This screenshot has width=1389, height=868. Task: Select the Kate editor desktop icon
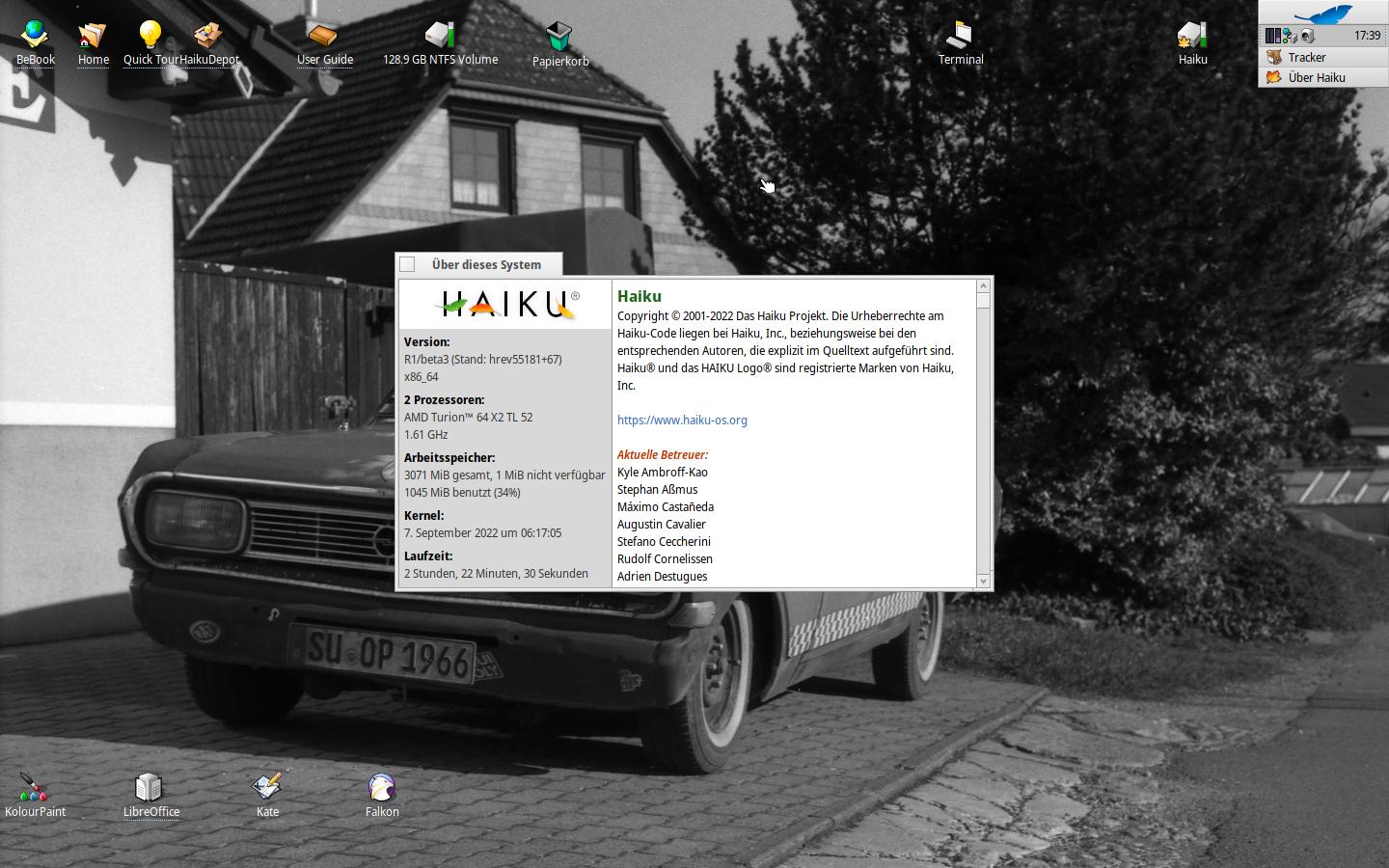[x=266, y=787]
